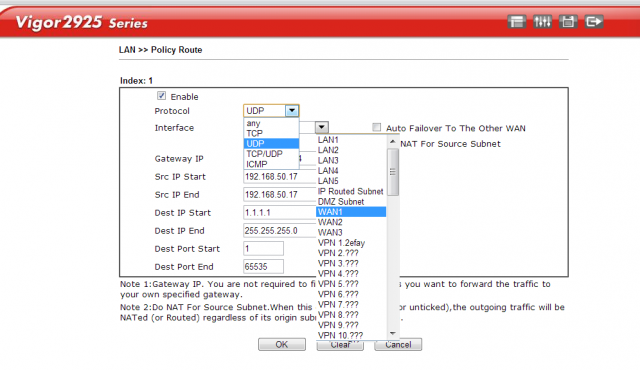Open the dashboard list icon in header
Screen dimensions: 640x370
tap(516, 22)
